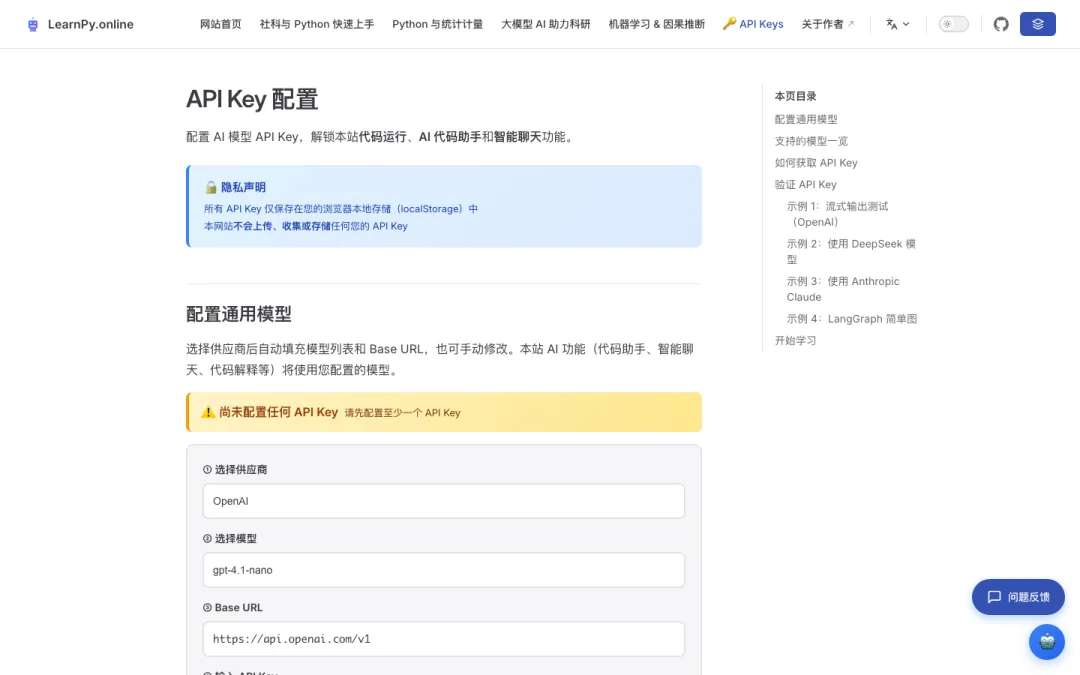1080x675 pixels.
Task: Jump to 示例 1 流式输出测试 outline item
Action: point(838,214)
